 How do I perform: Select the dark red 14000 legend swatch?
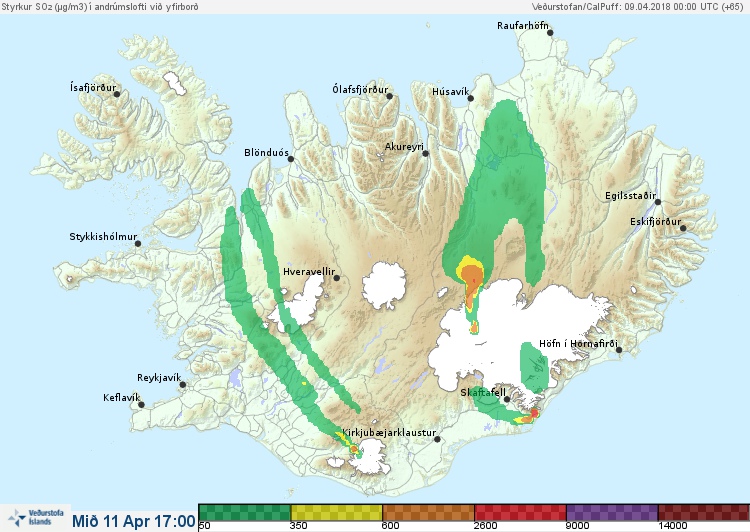(704, 512)
